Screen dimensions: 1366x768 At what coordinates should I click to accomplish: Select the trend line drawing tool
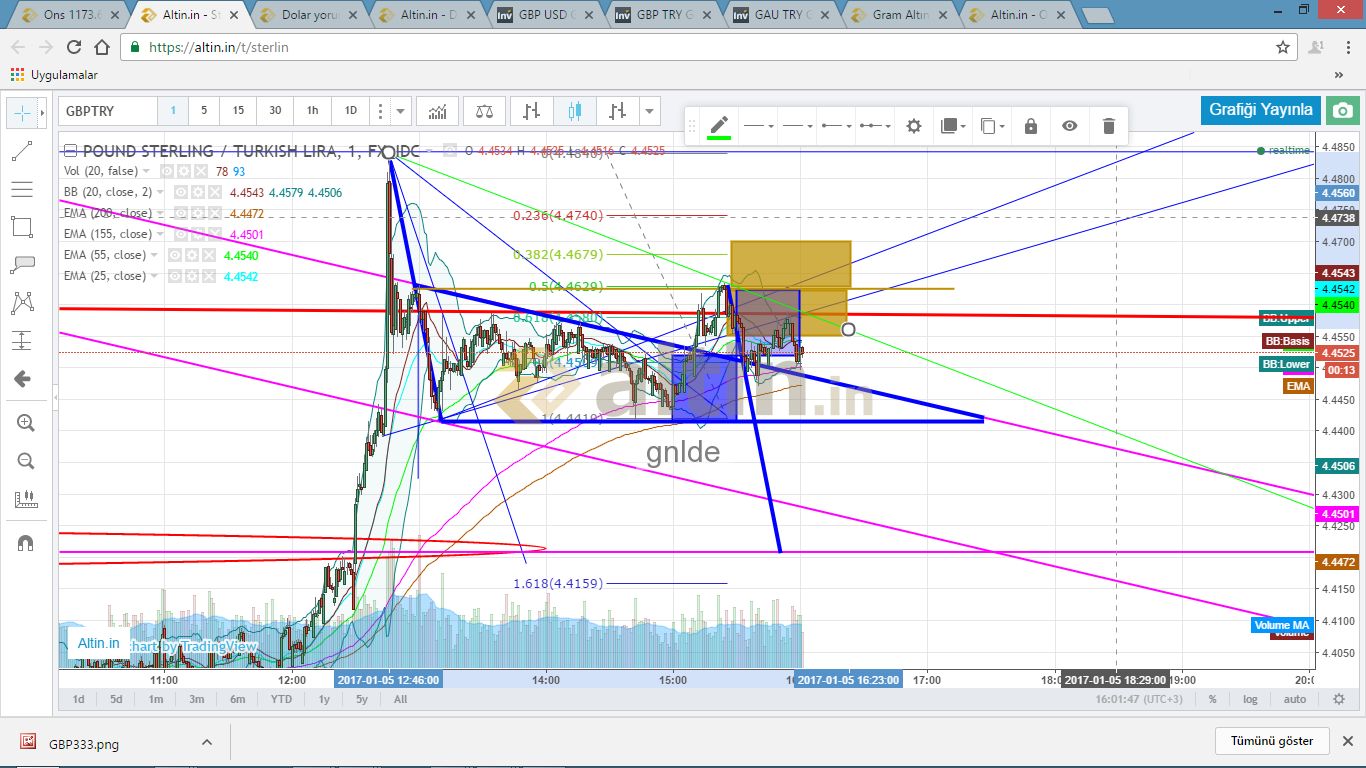[22, 151]
